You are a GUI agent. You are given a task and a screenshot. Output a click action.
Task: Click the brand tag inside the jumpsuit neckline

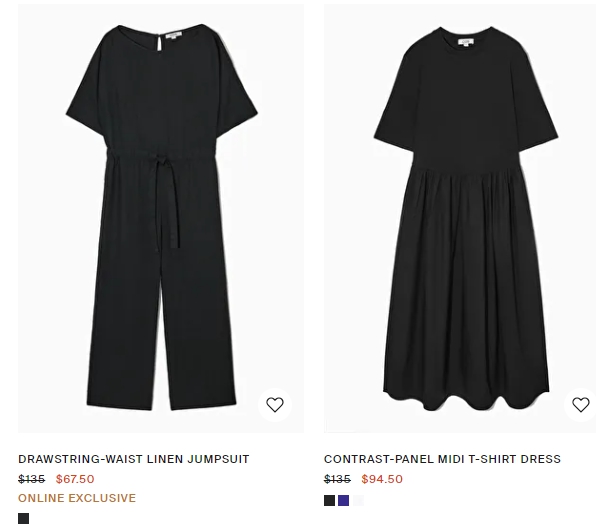point(174,35)
